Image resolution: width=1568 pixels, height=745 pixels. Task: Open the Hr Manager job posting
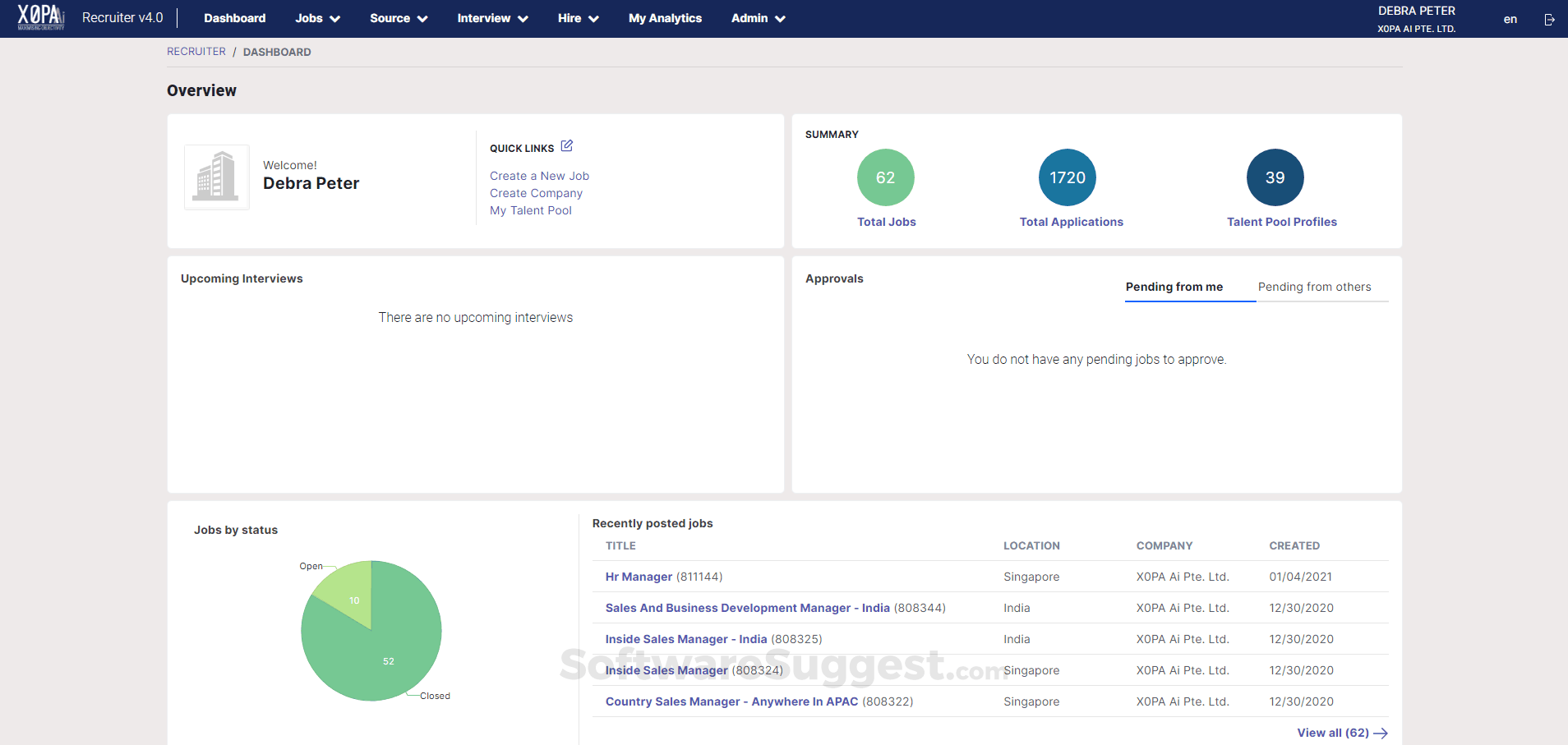(639, 577)
